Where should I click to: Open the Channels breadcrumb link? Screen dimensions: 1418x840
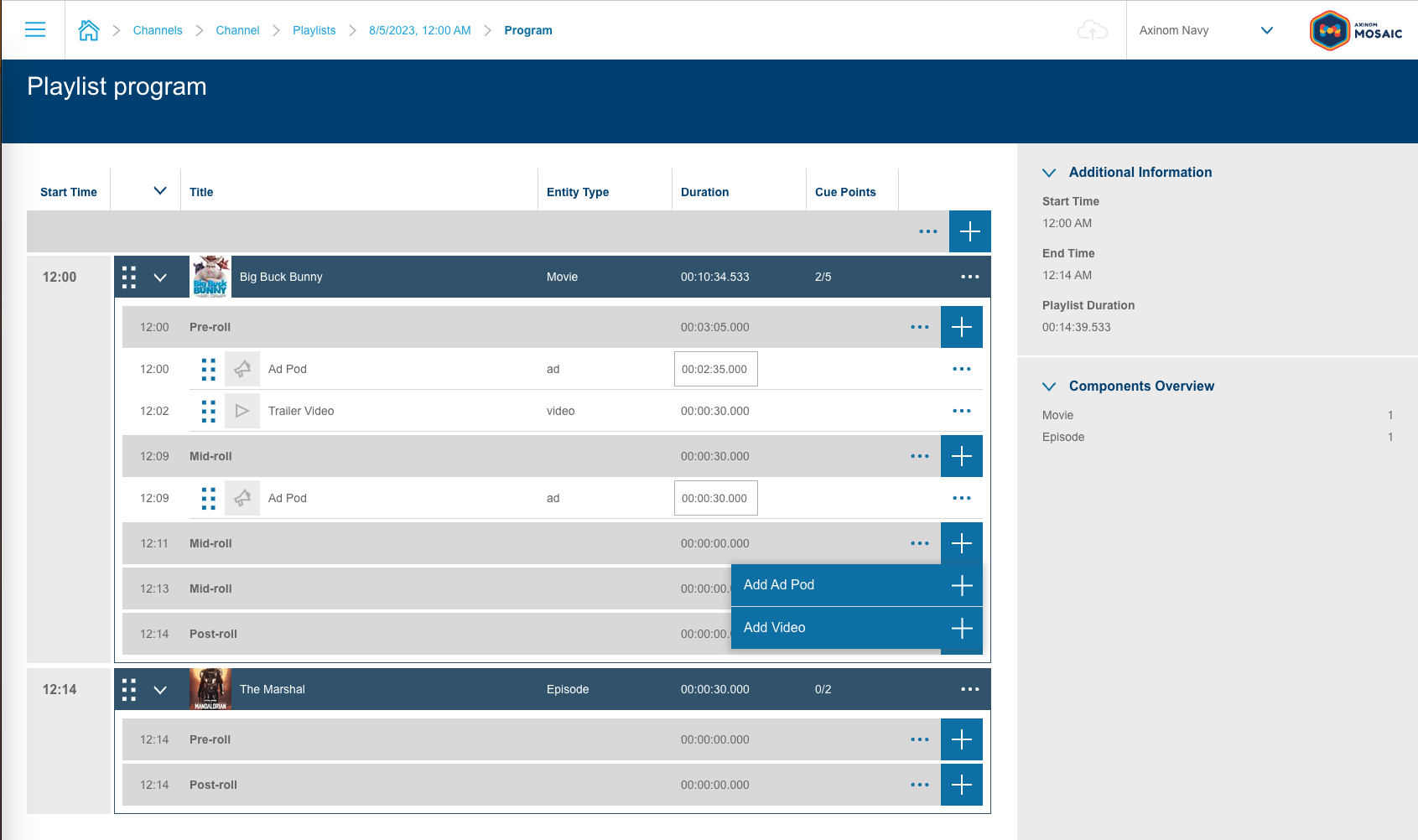click(157, 29)
